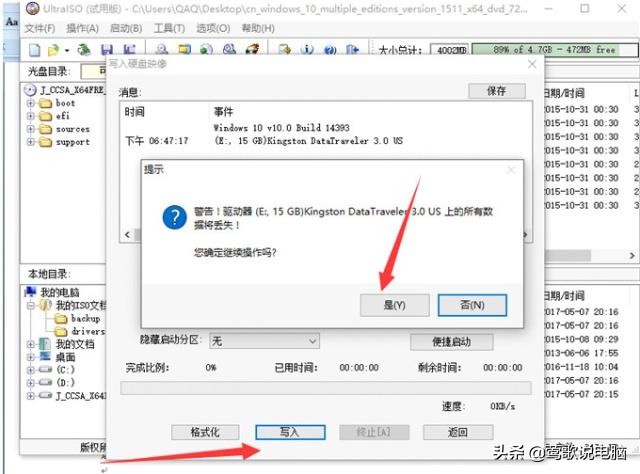Click the 便捷启动 button

pos(451,342)
